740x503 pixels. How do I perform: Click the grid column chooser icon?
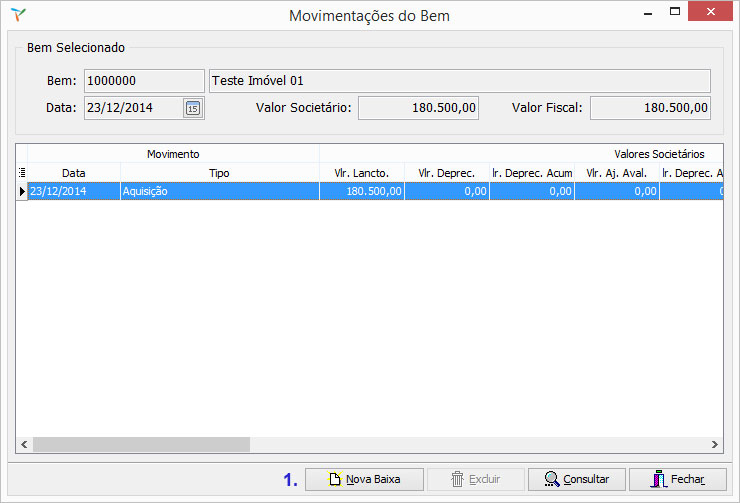click(x=22, y=173)
